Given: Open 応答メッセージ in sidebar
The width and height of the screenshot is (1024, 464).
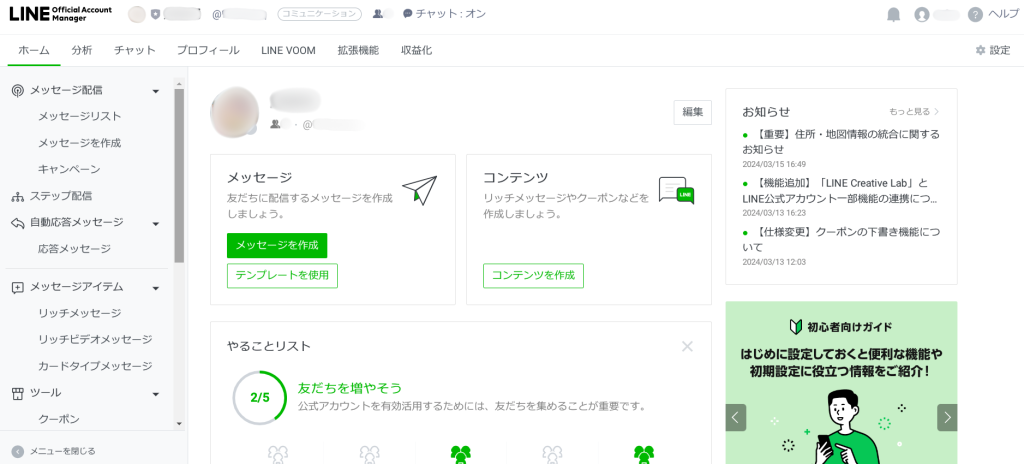Looking at the screenshot, I should 74,249.
